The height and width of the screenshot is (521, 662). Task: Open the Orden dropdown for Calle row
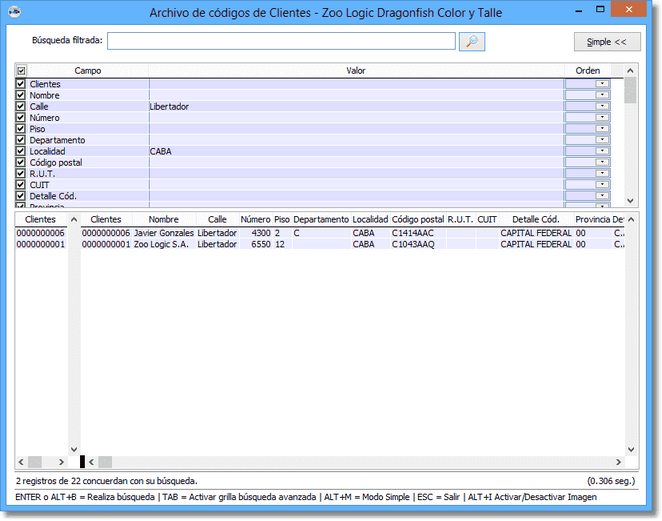tap(602, 106)
